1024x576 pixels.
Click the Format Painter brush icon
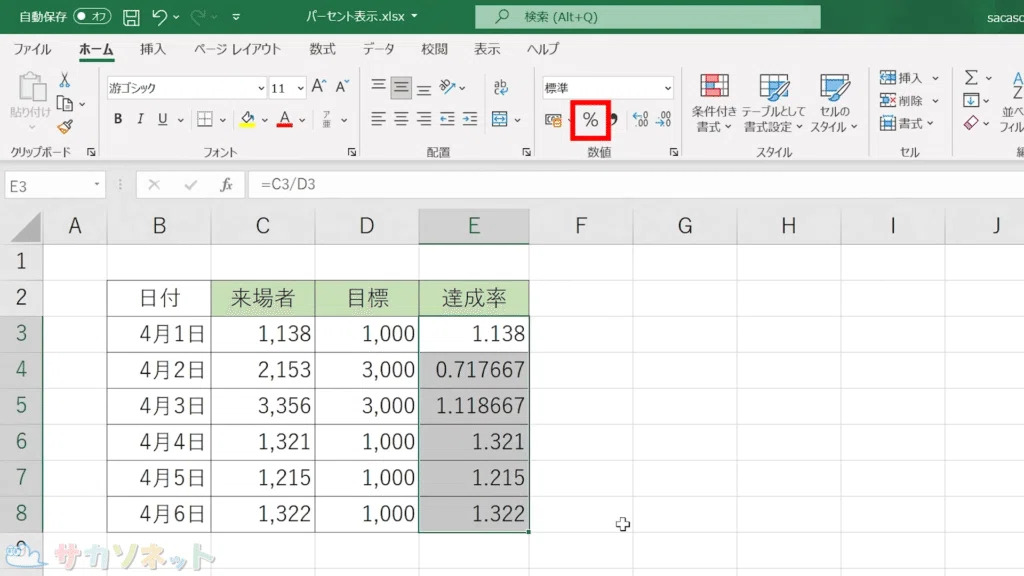click(65, 127)
